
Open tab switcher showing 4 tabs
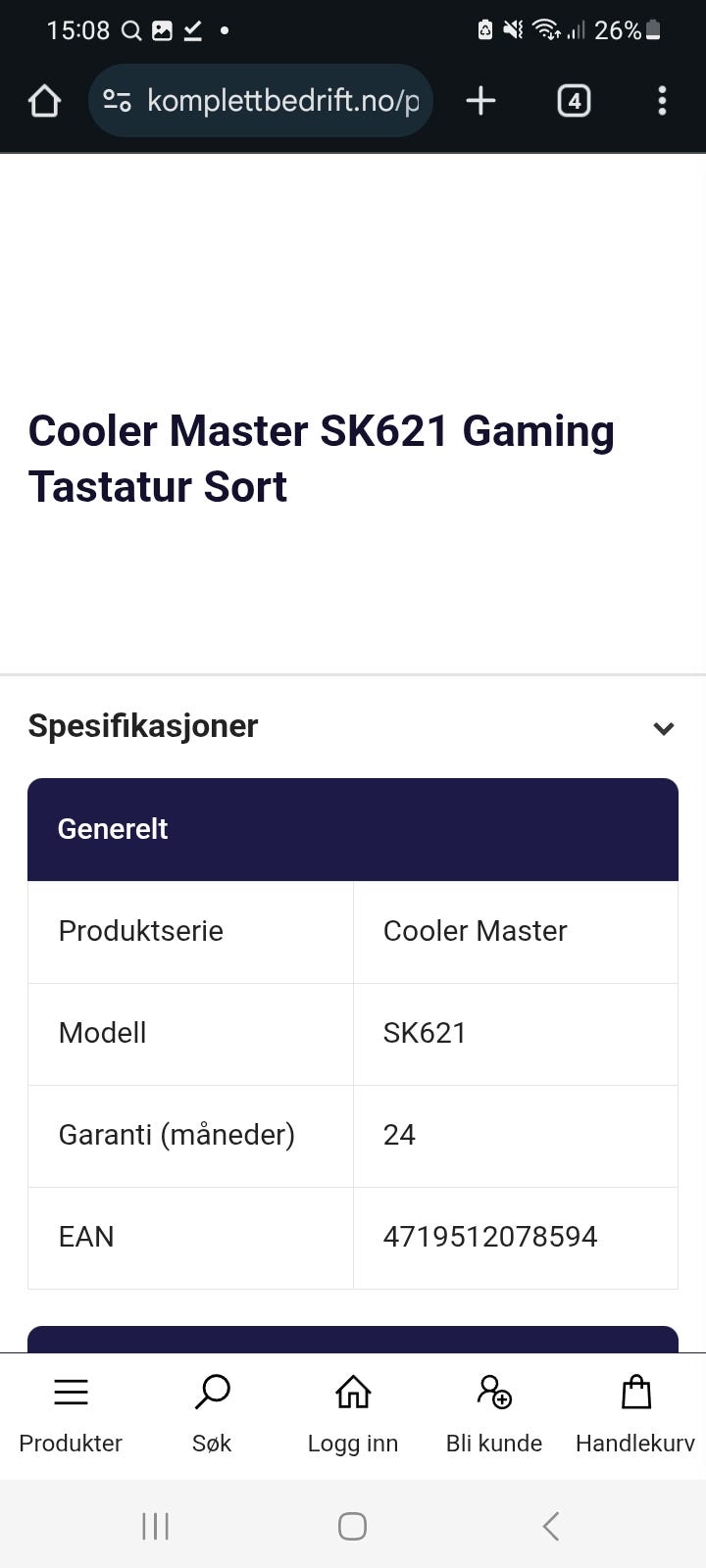(574, 101)
